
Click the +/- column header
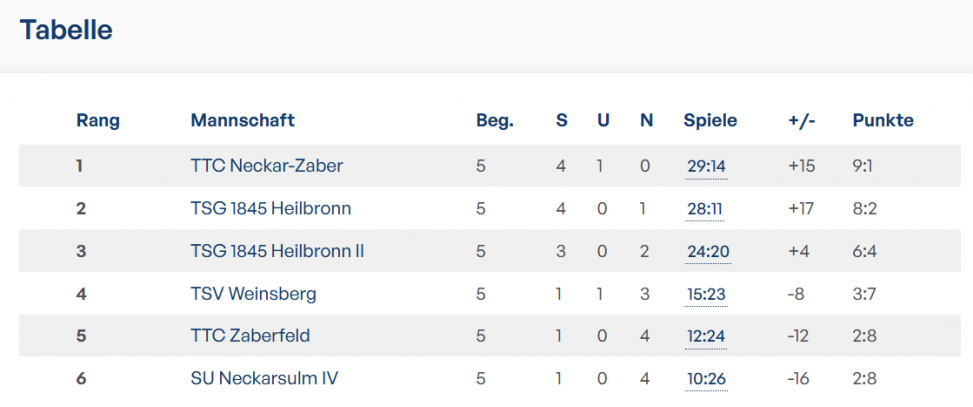coord(801,120)
